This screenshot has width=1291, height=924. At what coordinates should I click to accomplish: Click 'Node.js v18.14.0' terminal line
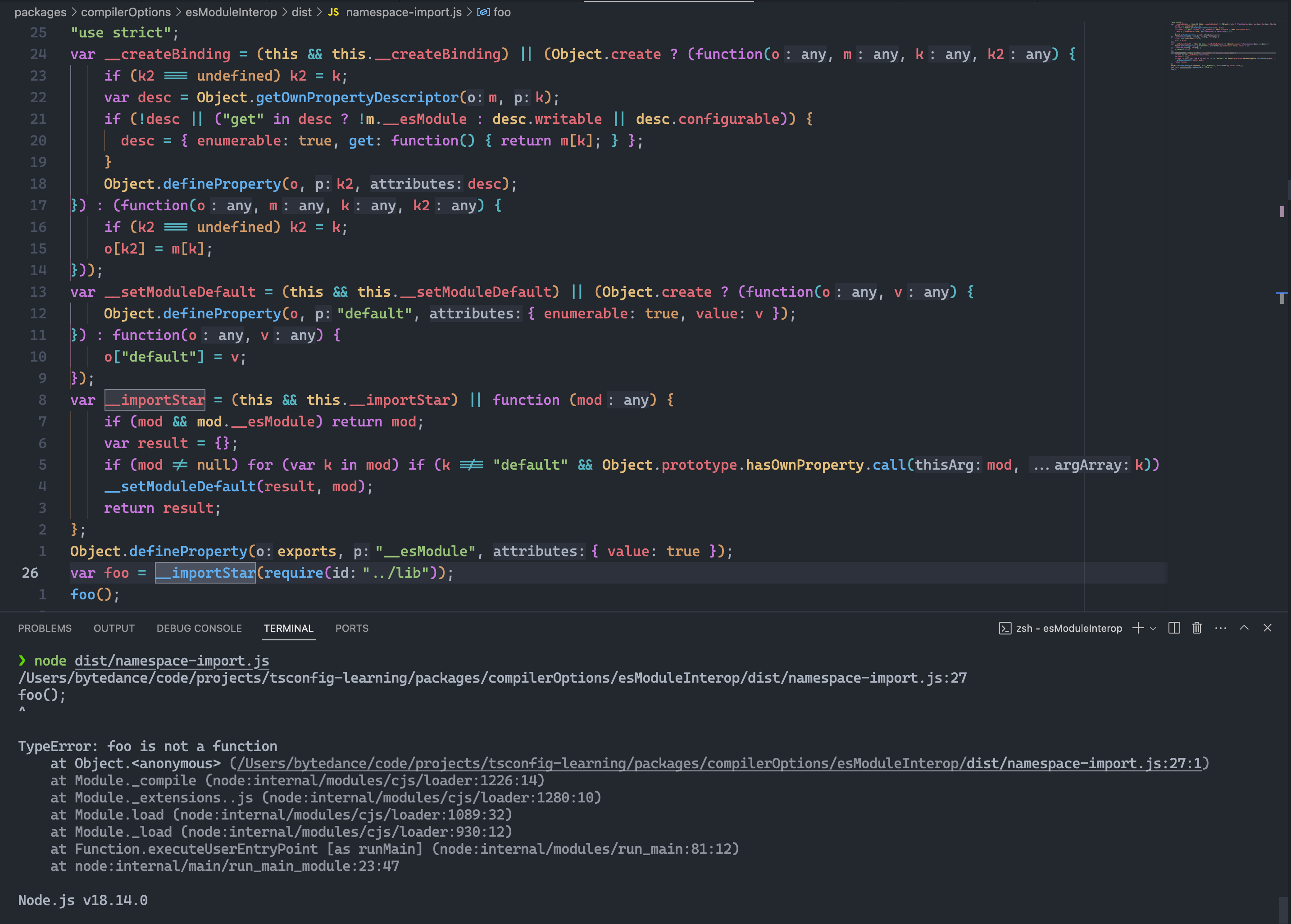tap(83, 900)
